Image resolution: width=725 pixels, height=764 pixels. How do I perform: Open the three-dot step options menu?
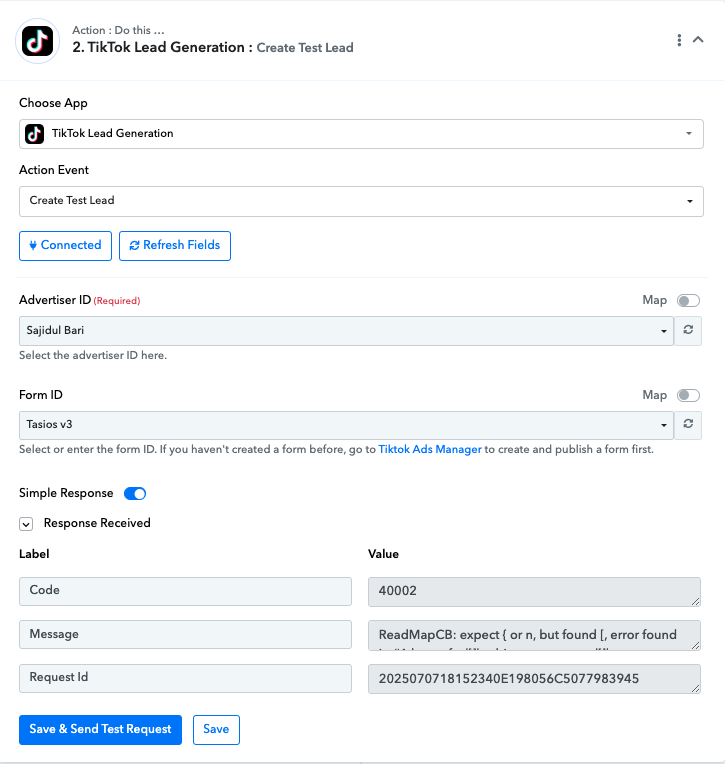(x=679, y=40)
